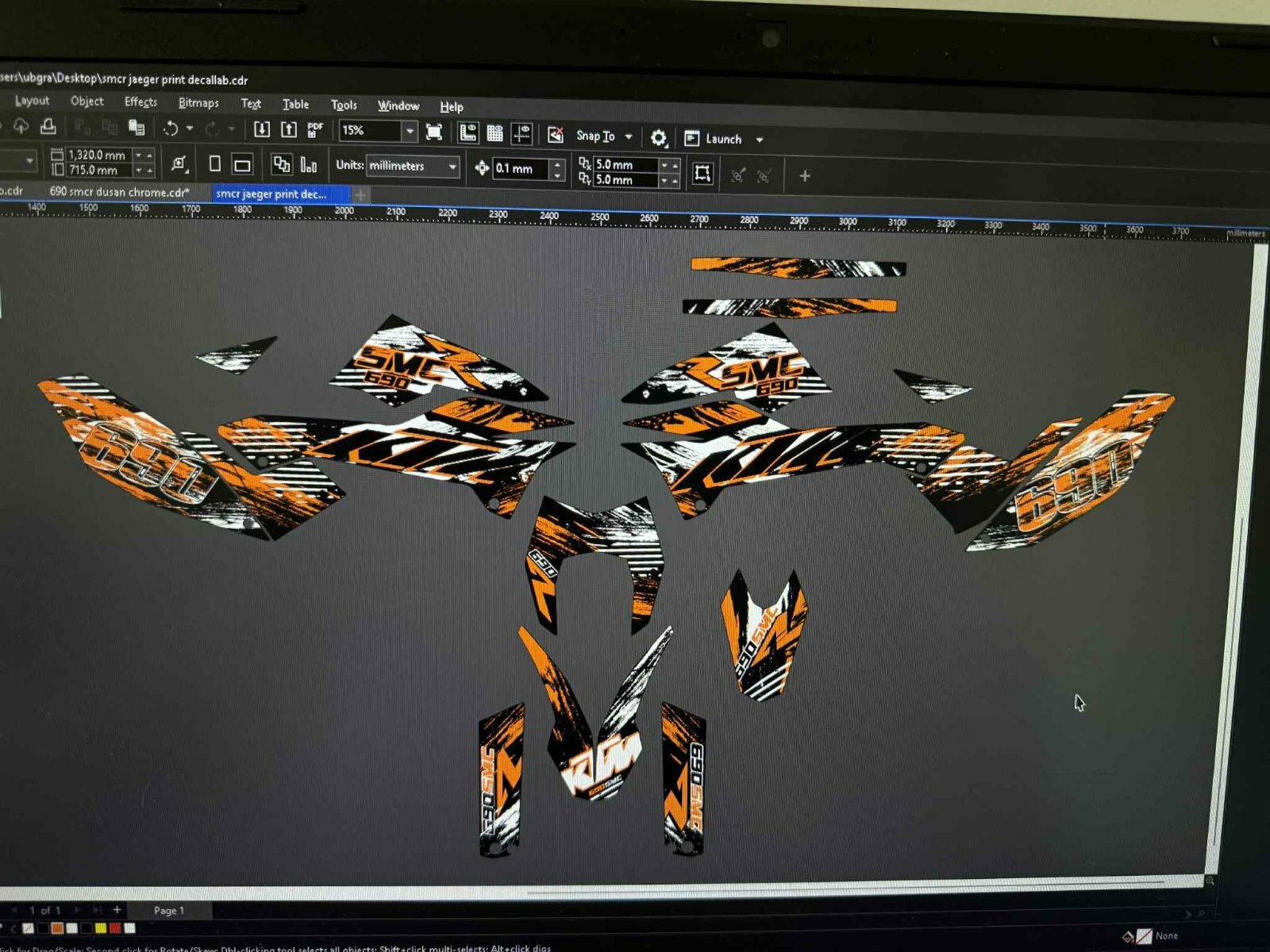Open the Window menu

point(398,106)
